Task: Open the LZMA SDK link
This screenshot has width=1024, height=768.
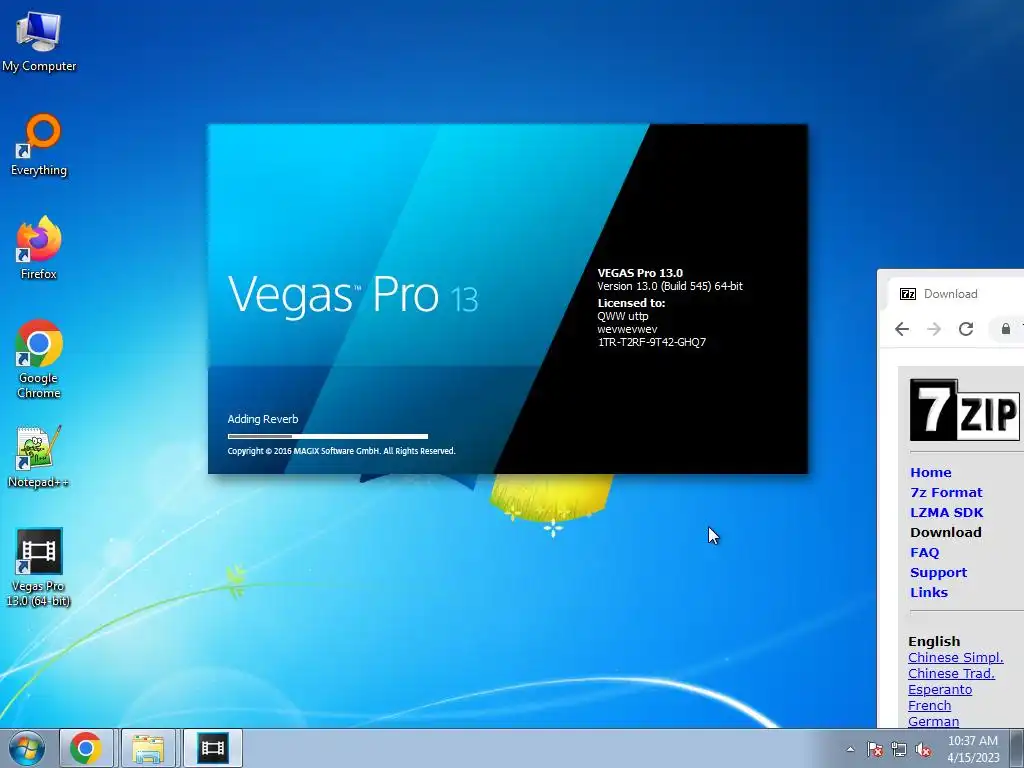Action: click(946, 513)
